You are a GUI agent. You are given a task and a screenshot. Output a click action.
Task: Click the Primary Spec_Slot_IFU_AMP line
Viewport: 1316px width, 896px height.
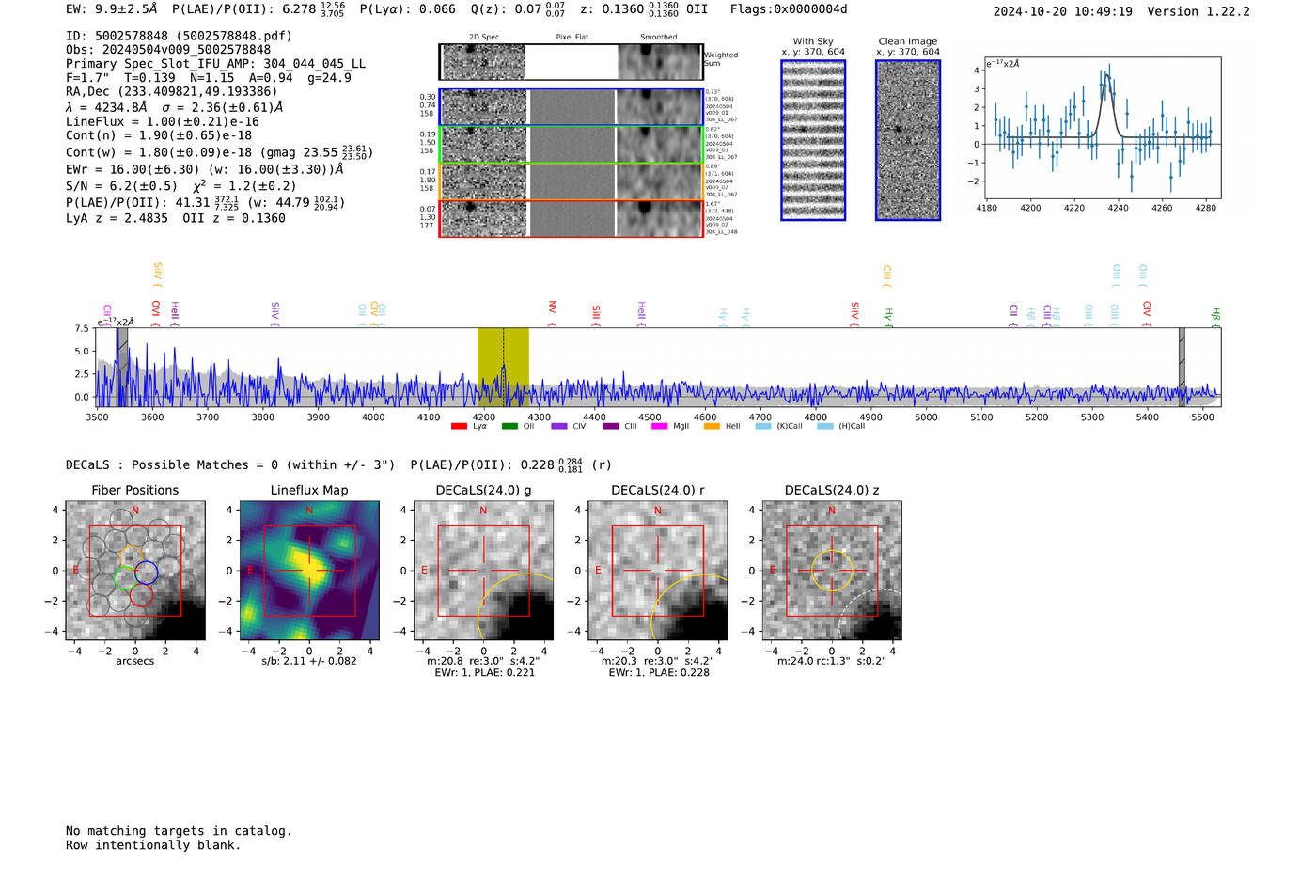point(215,64)
